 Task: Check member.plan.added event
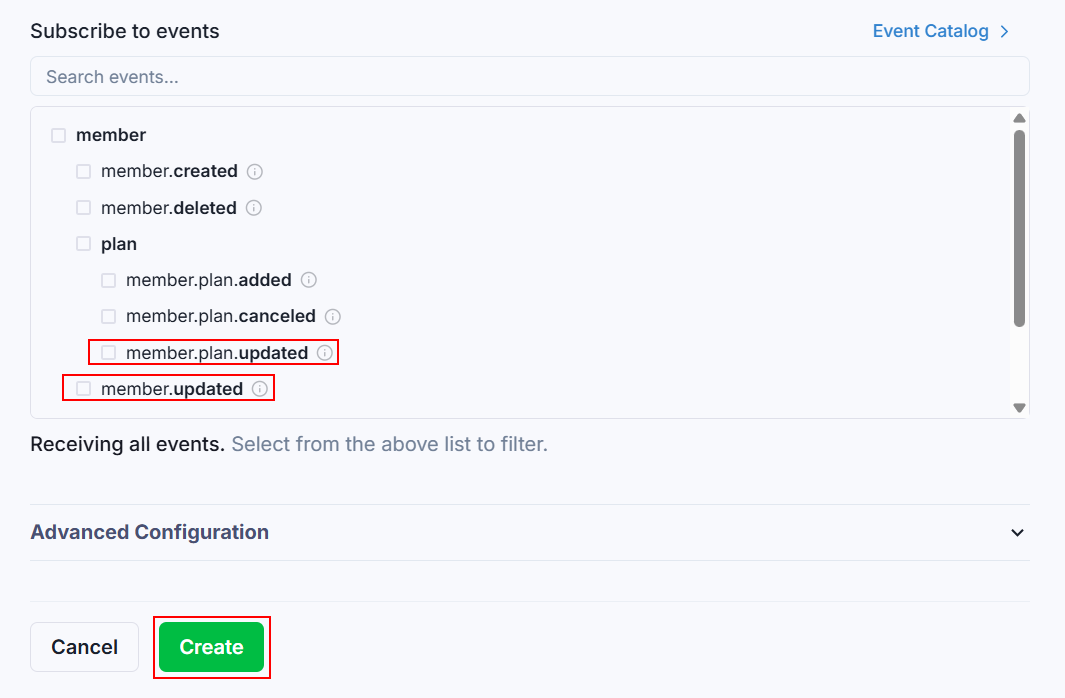click(x=109, y=280)
